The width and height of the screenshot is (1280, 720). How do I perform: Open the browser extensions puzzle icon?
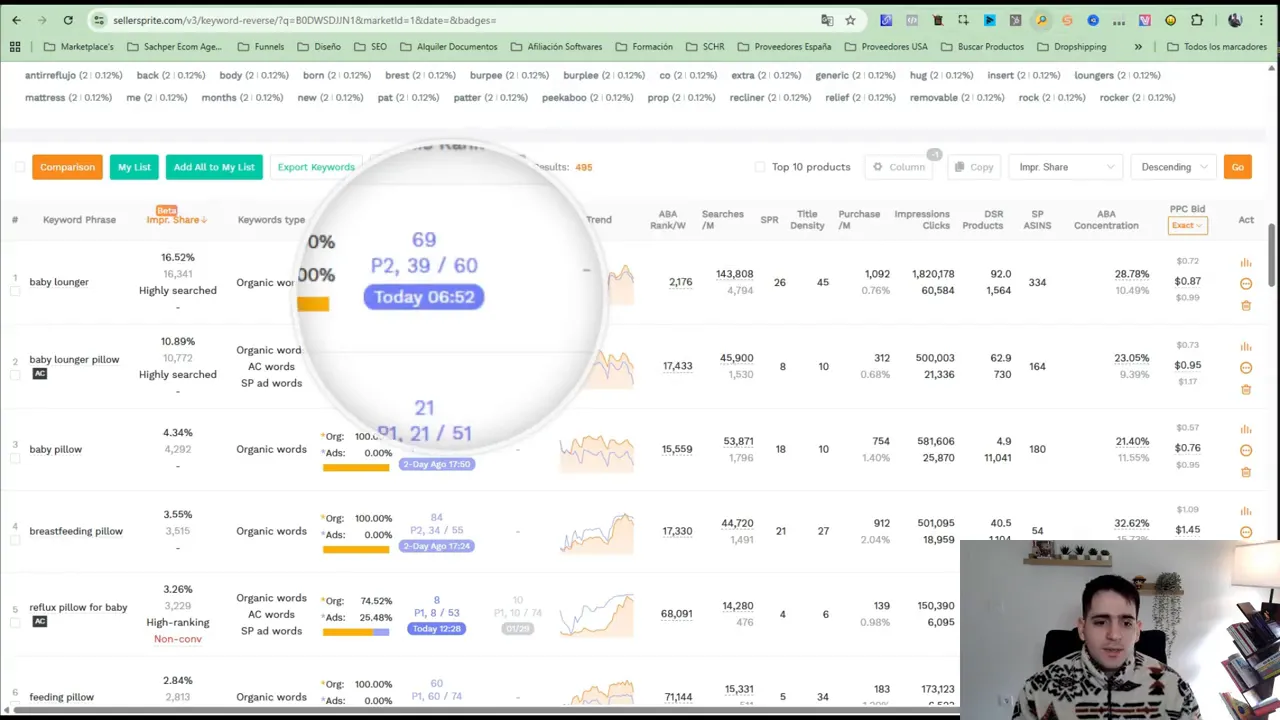click(x=1197, y=20)
